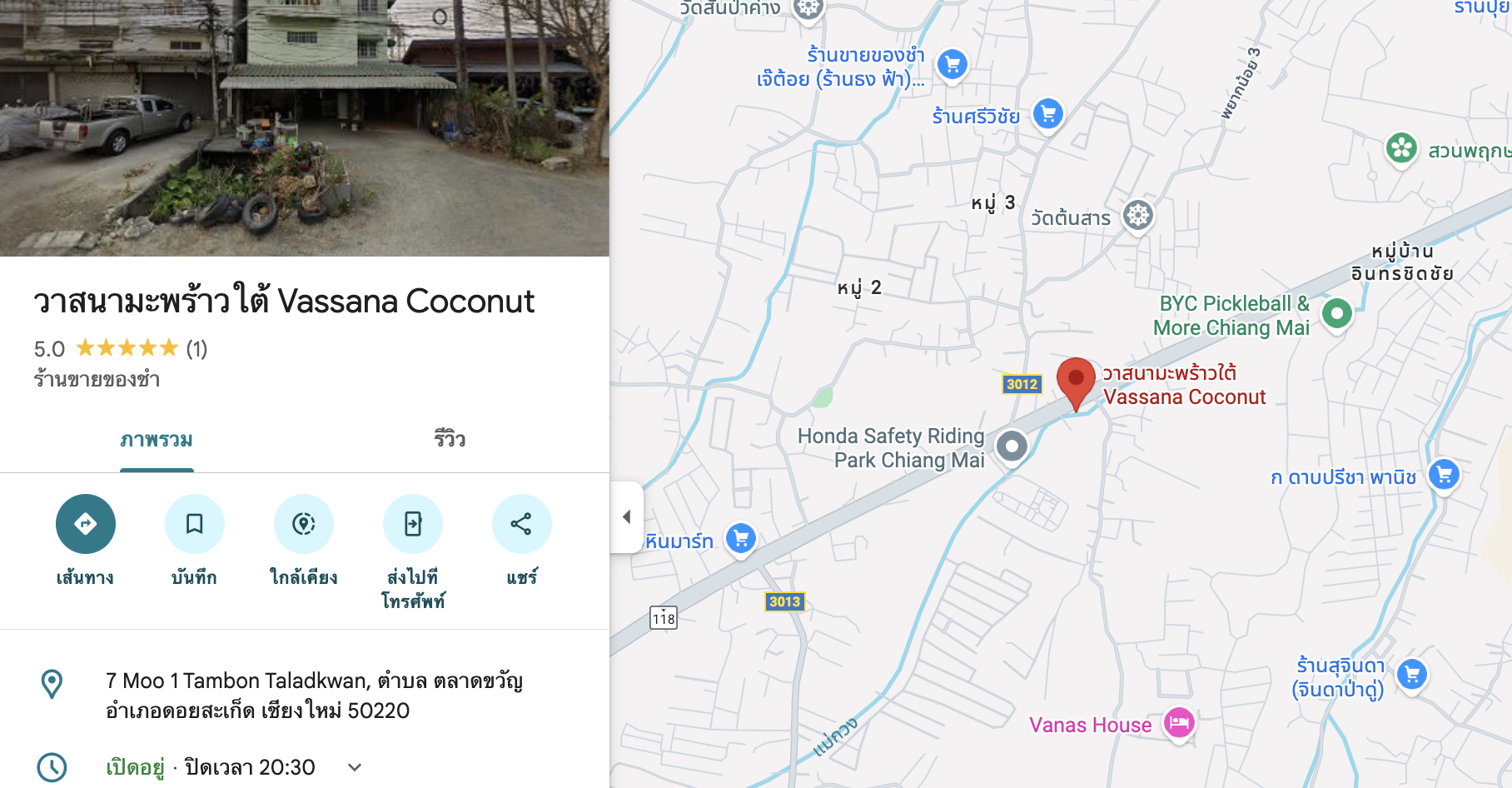Open the storefront street view photo
Image resolution: width=1512 pixels, height=788 pixels.
(305, 128)
